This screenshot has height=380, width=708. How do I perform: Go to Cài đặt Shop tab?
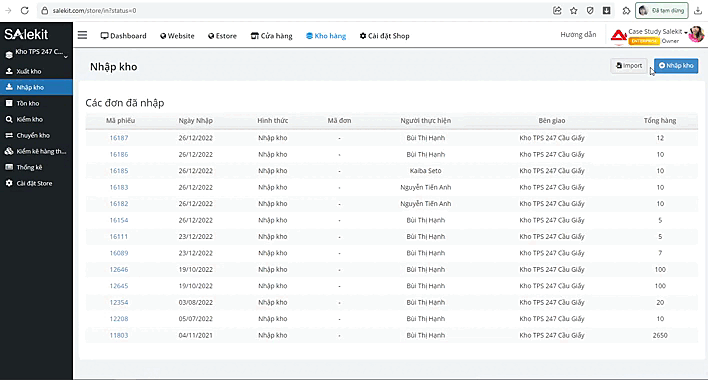384,36
